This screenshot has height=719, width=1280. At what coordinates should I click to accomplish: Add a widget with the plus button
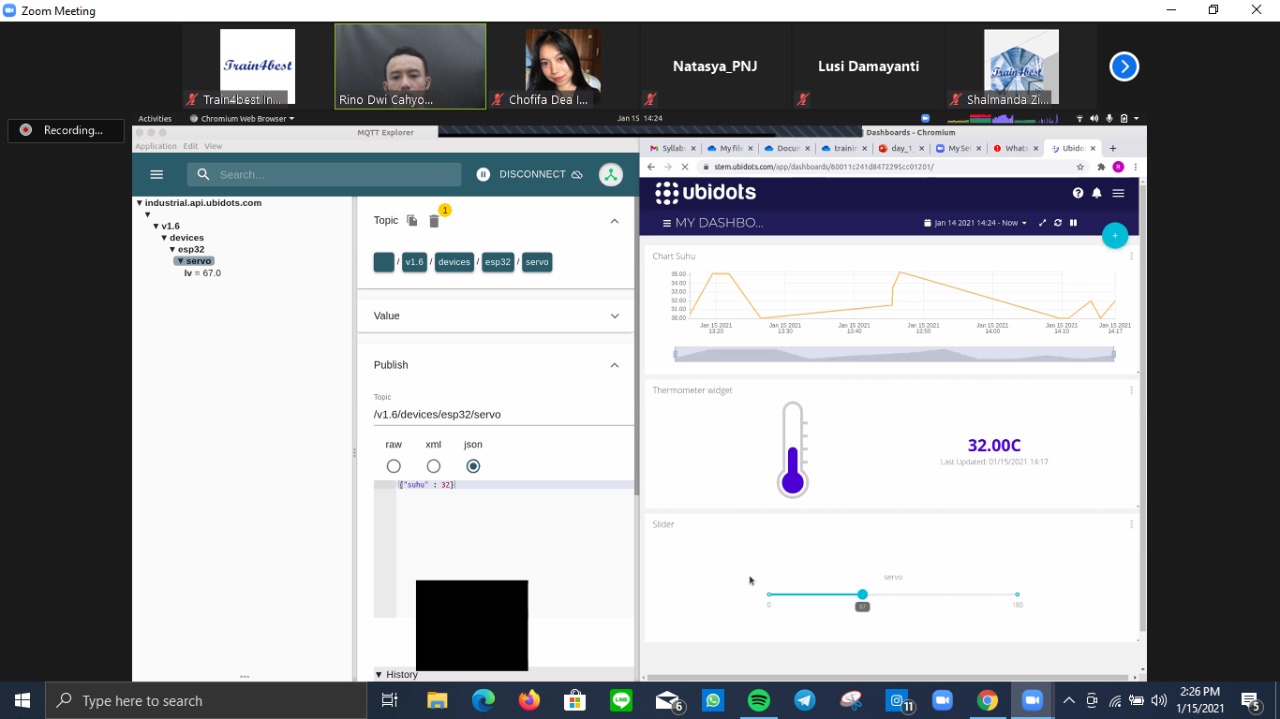click(1114, 235)
